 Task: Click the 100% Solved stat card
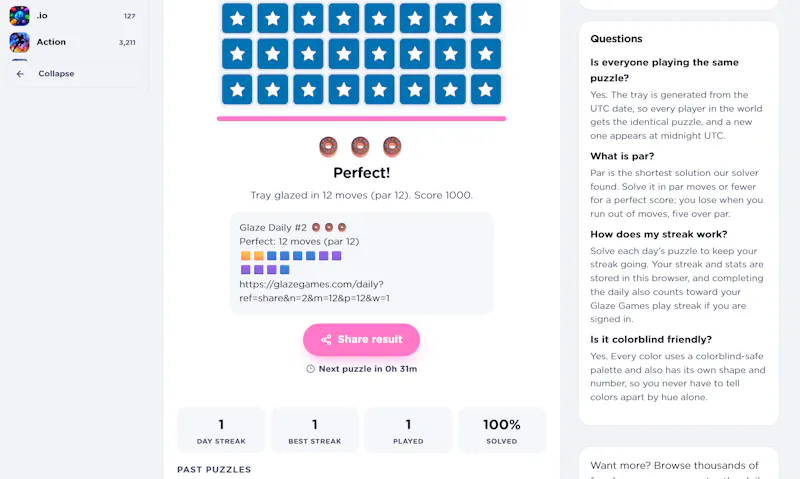[x=502, y=430]
